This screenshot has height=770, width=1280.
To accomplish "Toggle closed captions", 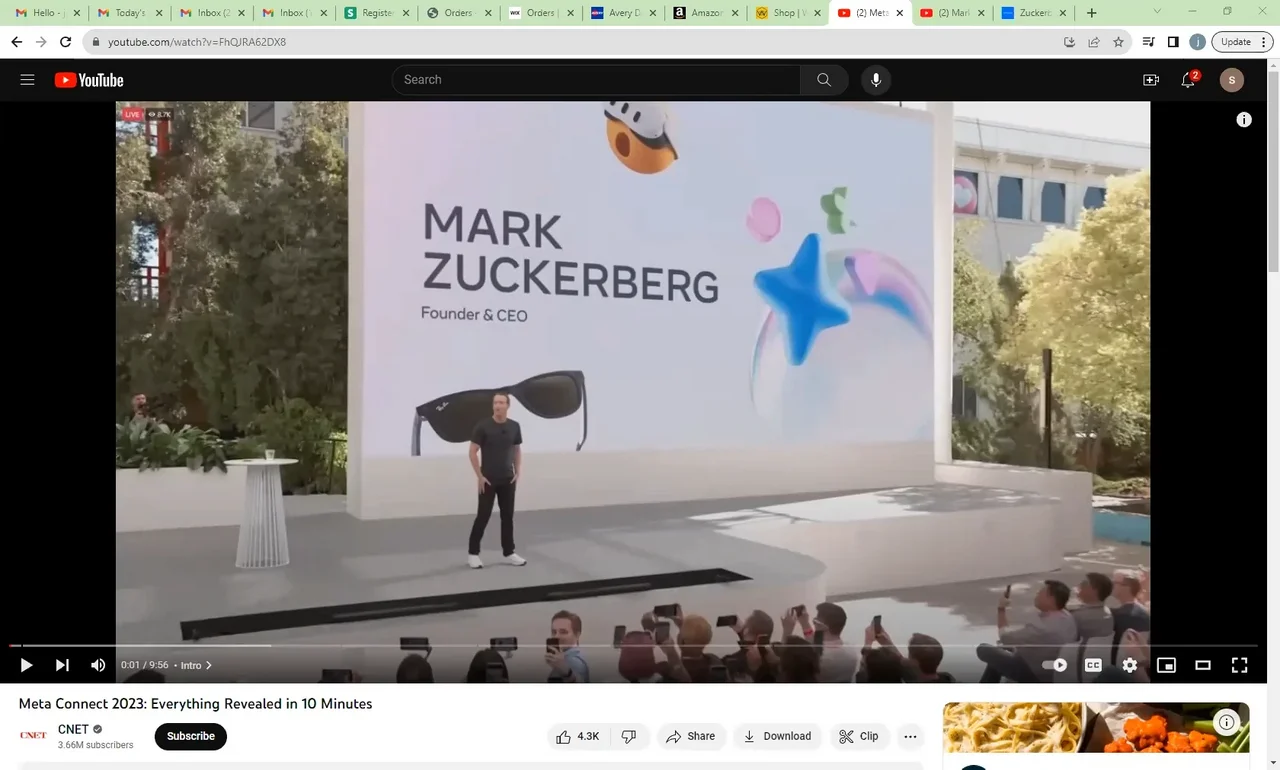I will point(1093,665).
